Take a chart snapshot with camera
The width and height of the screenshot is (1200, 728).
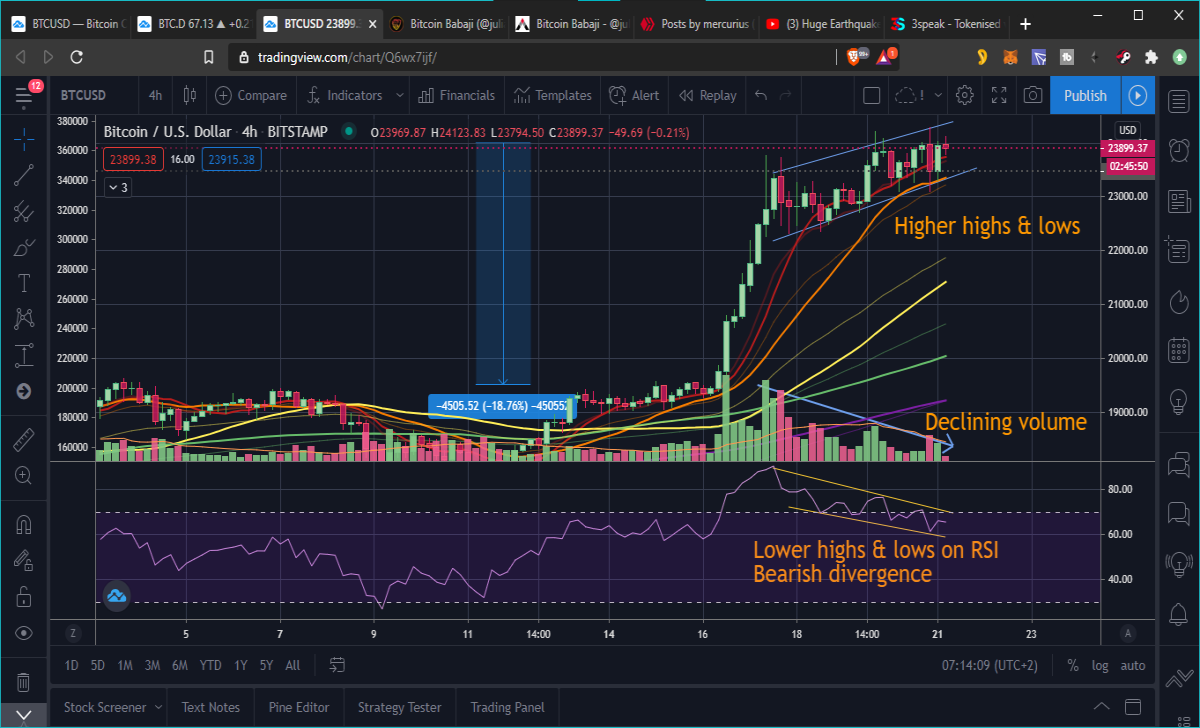[x=1033, y=96]
